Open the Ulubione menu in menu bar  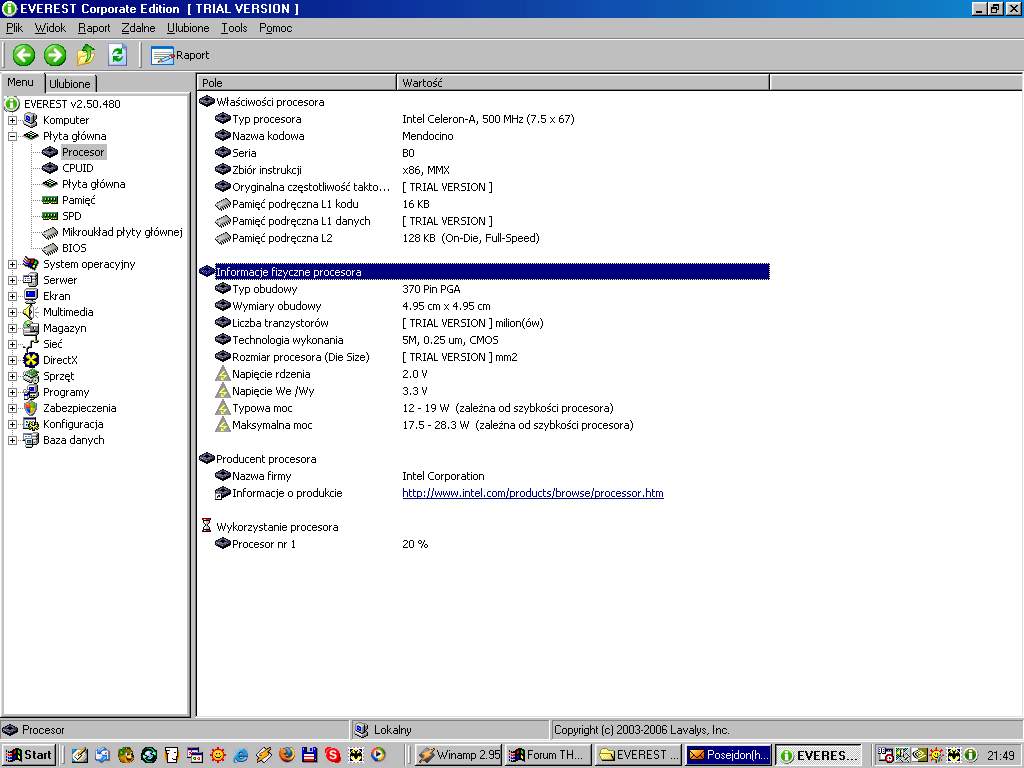(188, 28)
